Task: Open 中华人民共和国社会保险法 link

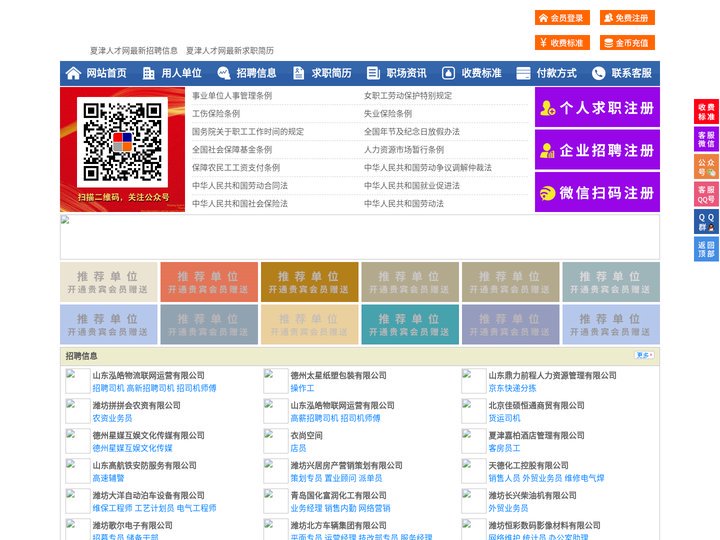Action: (x=240, y=203)
